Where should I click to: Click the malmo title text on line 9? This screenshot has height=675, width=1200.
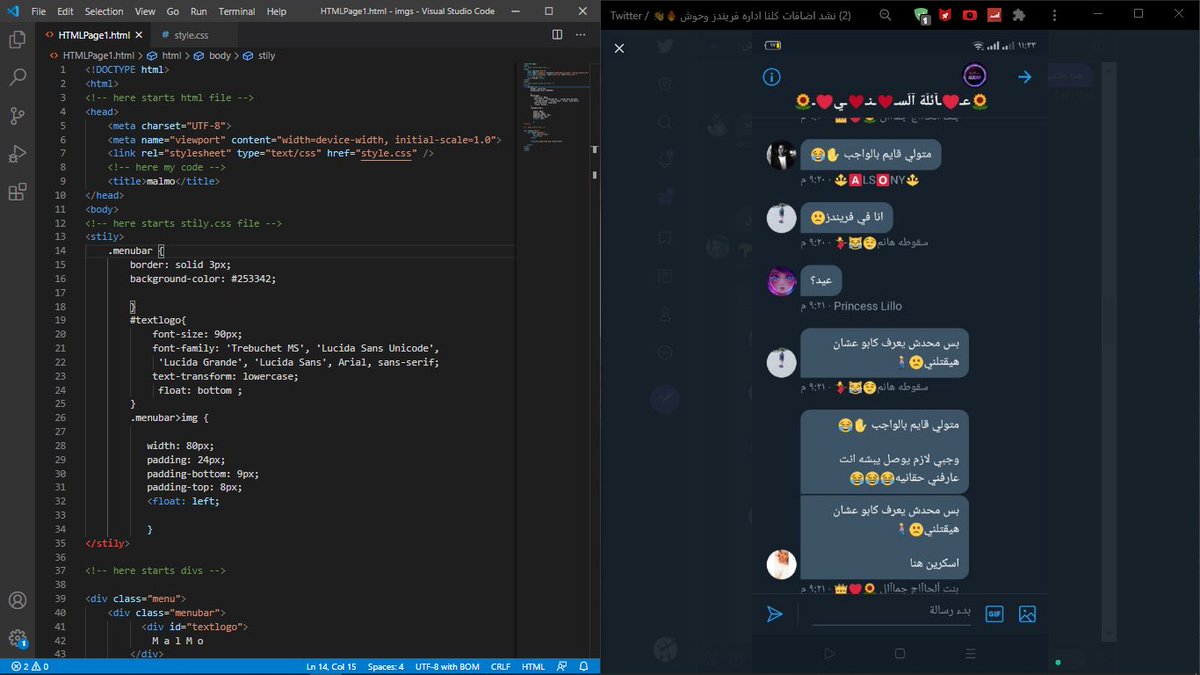point(159,181)
